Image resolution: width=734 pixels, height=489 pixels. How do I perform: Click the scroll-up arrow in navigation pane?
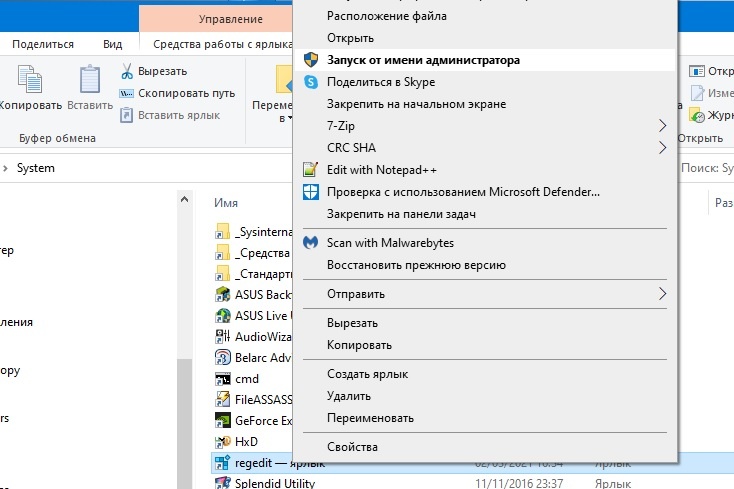[x=184, y=199]
